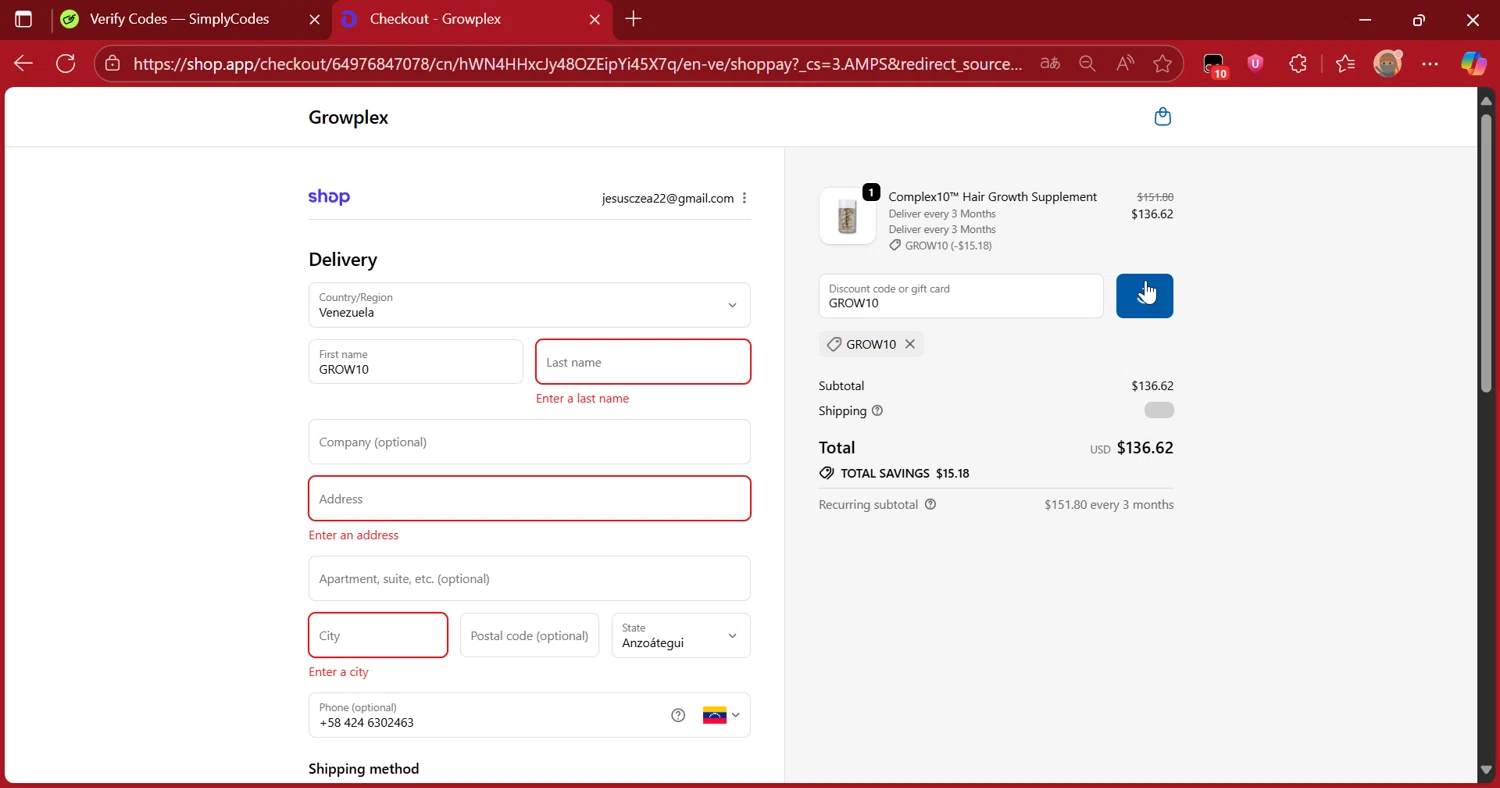This screenshot has width=1500, height=788.
Task: Focus the Apartment, suite field
Action: 529,579
